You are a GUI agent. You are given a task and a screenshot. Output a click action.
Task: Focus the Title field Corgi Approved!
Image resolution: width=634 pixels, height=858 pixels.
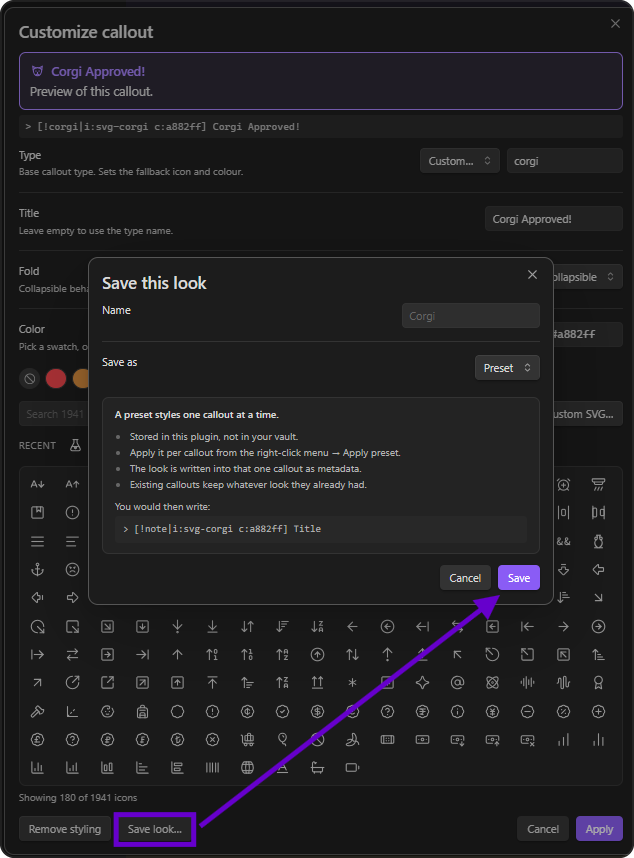tap(554, 219)
